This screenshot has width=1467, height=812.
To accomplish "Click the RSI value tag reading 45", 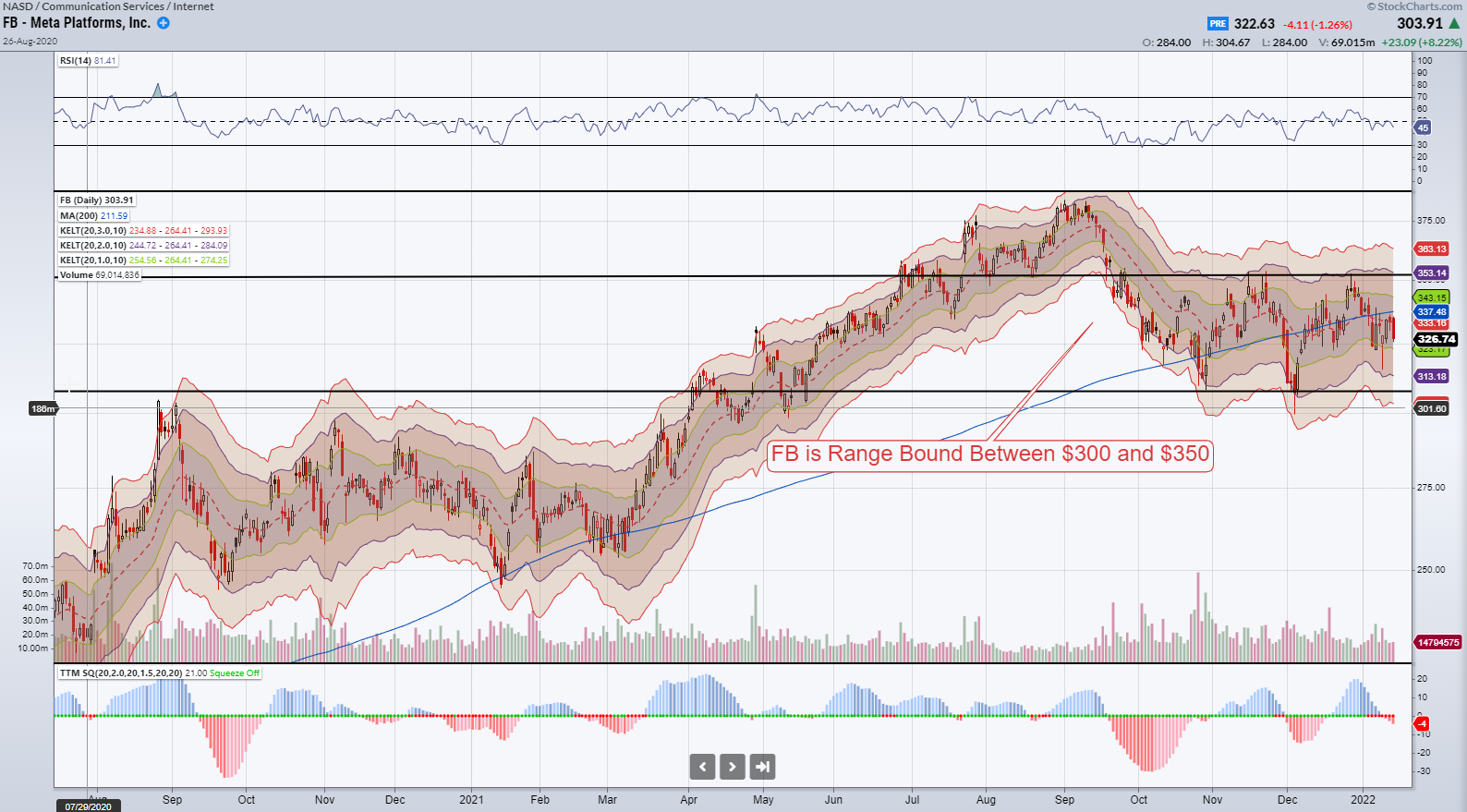I will coord(1424,128).
